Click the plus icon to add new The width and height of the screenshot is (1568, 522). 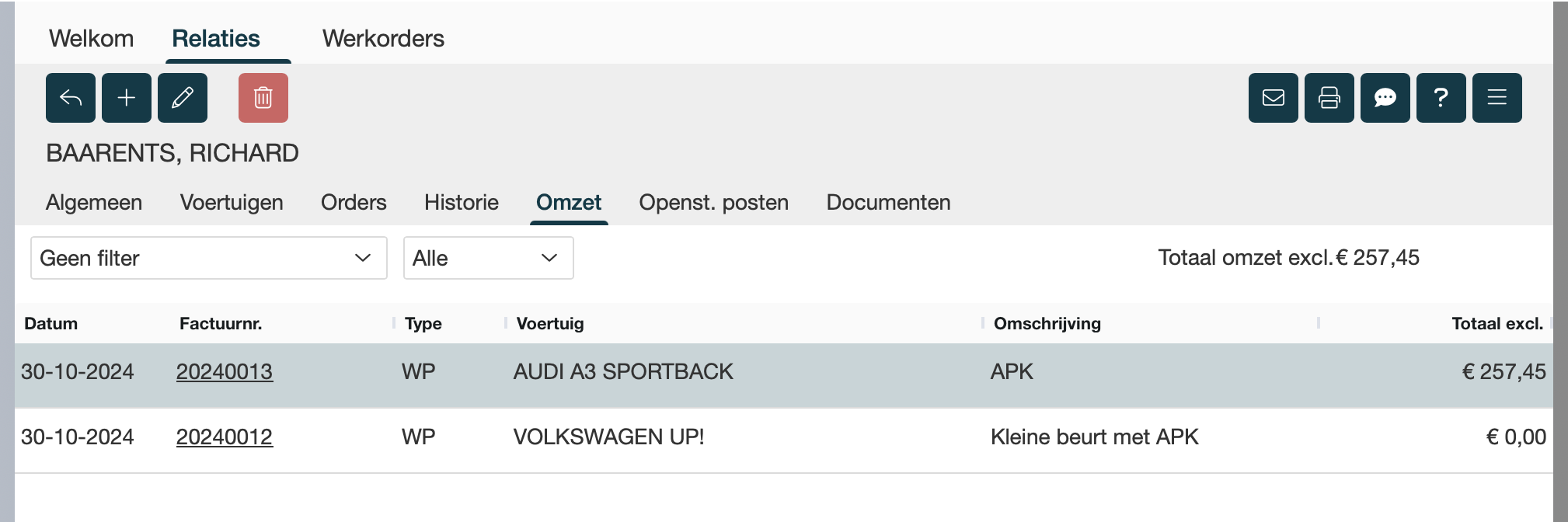coord(127,98)
